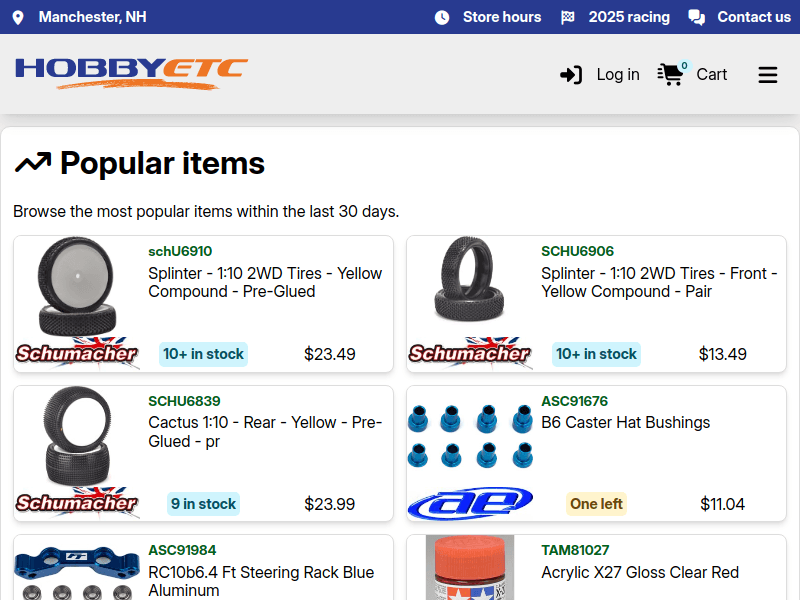Select the Log in text link
This screenshot has height=600, width=800.
click(618, 75)
